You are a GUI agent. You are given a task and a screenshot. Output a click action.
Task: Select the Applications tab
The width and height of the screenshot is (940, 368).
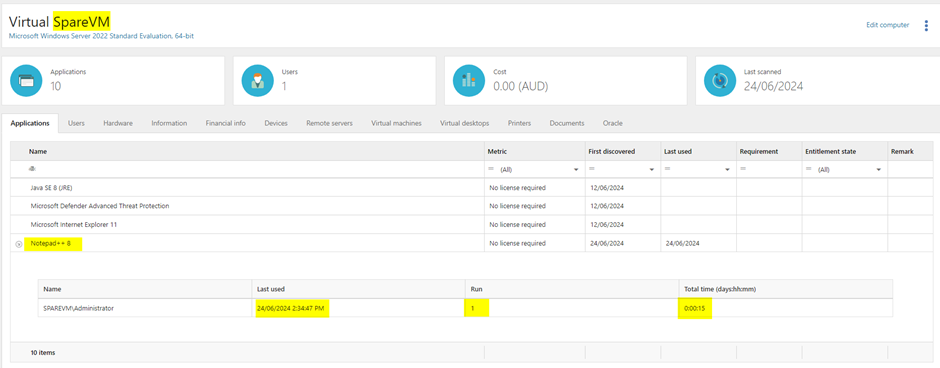coord(30,123)
